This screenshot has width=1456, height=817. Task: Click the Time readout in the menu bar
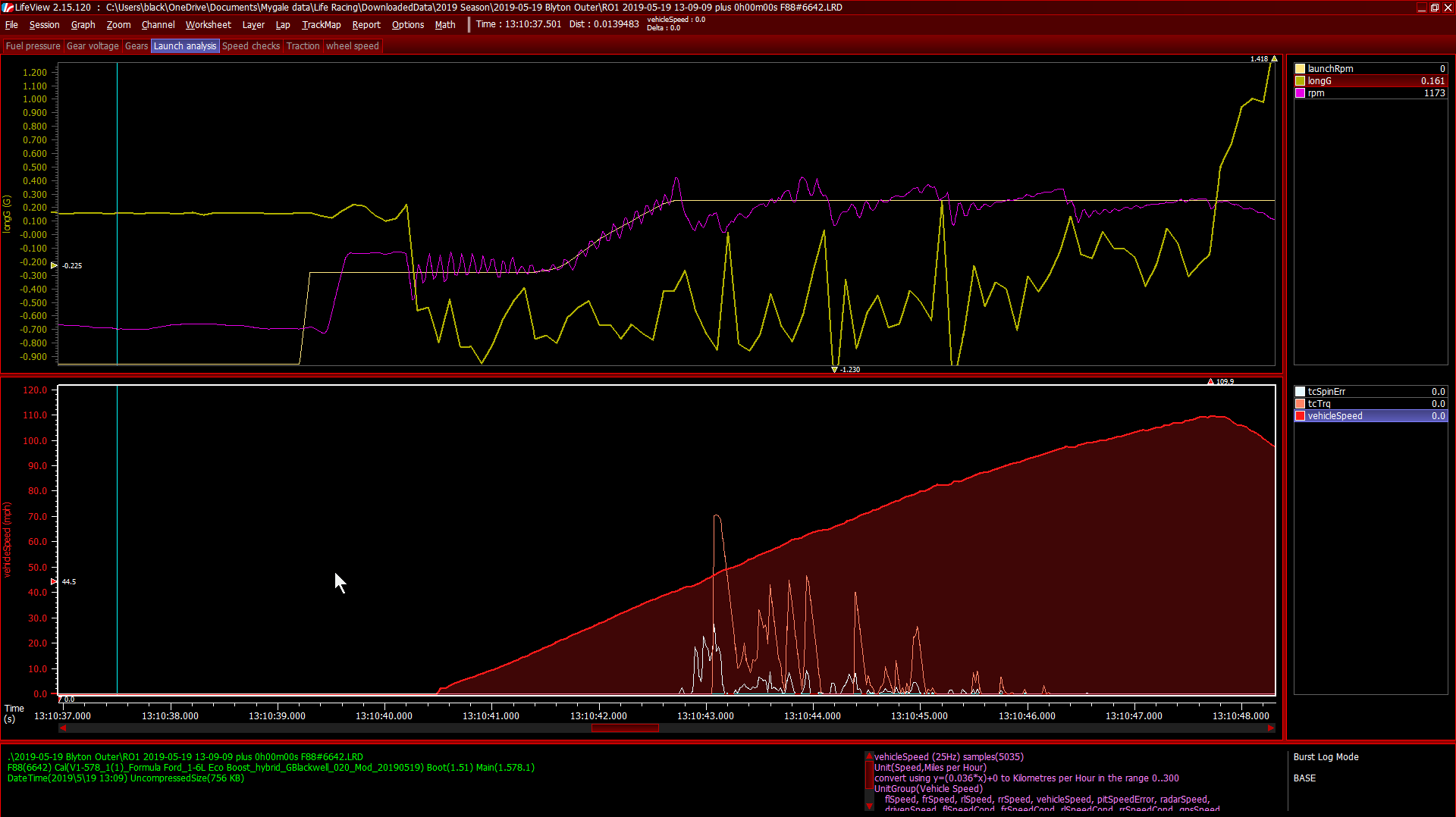coord(519,24)
